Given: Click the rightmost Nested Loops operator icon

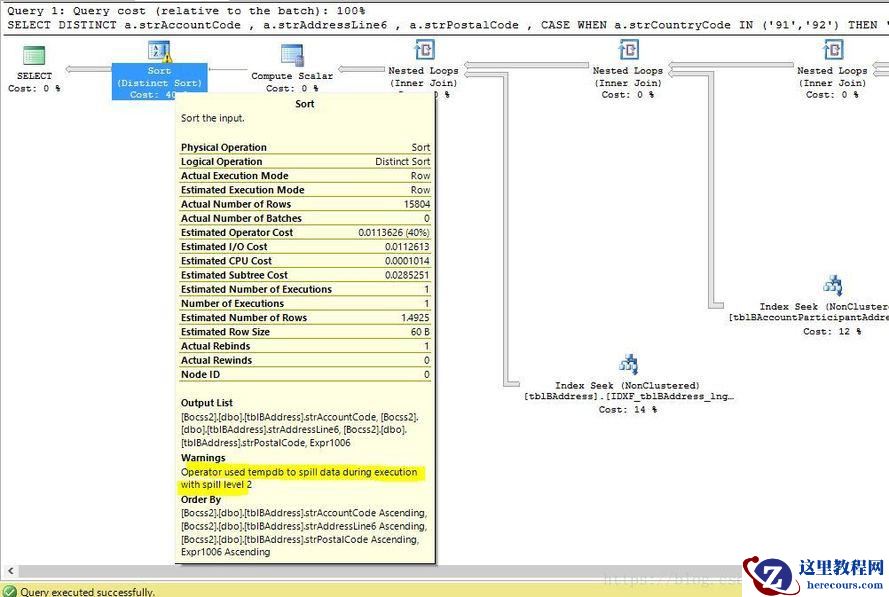Looking at the screenshot, I should point(832,50).
